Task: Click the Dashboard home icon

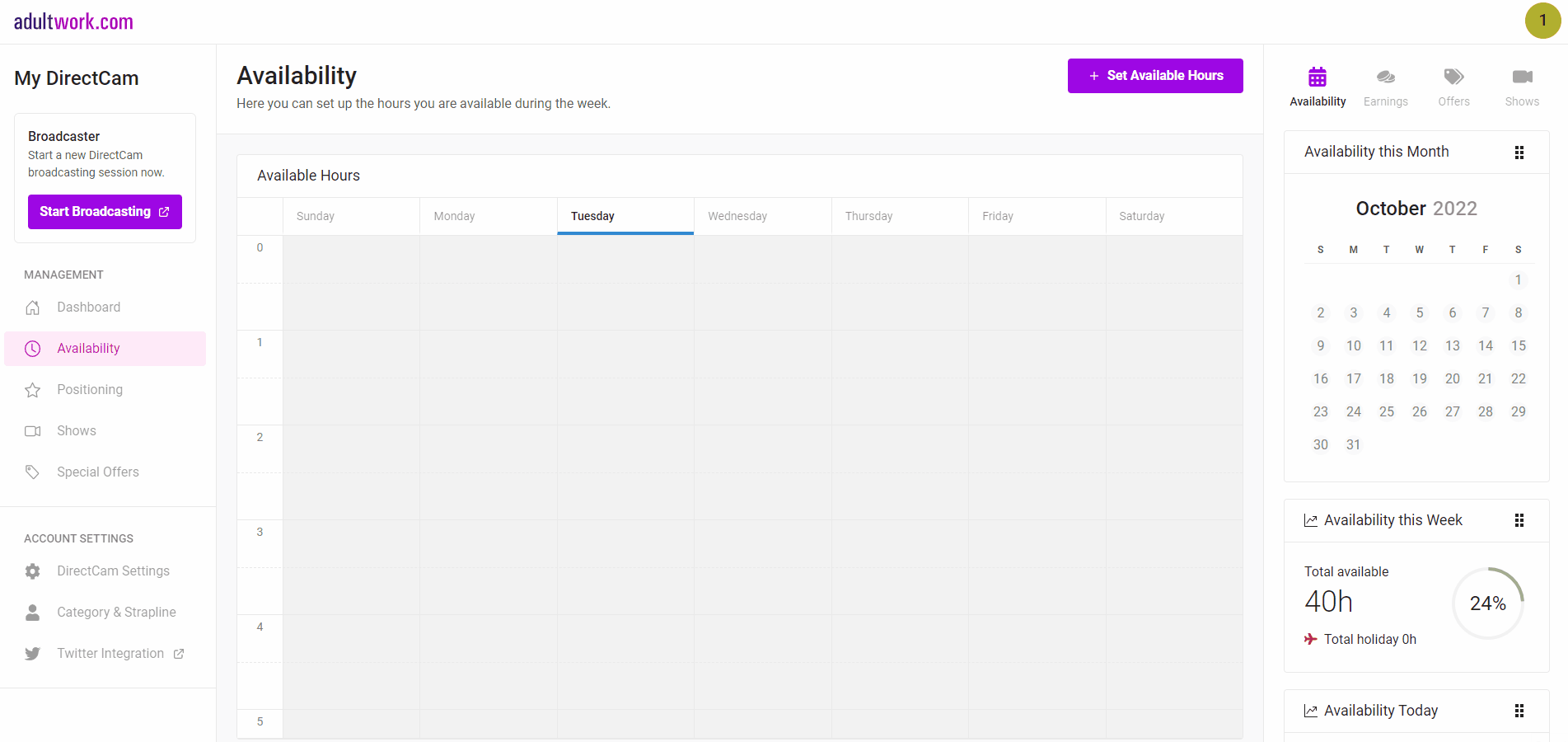Action: pyautogui.click(x=33, y=308)
